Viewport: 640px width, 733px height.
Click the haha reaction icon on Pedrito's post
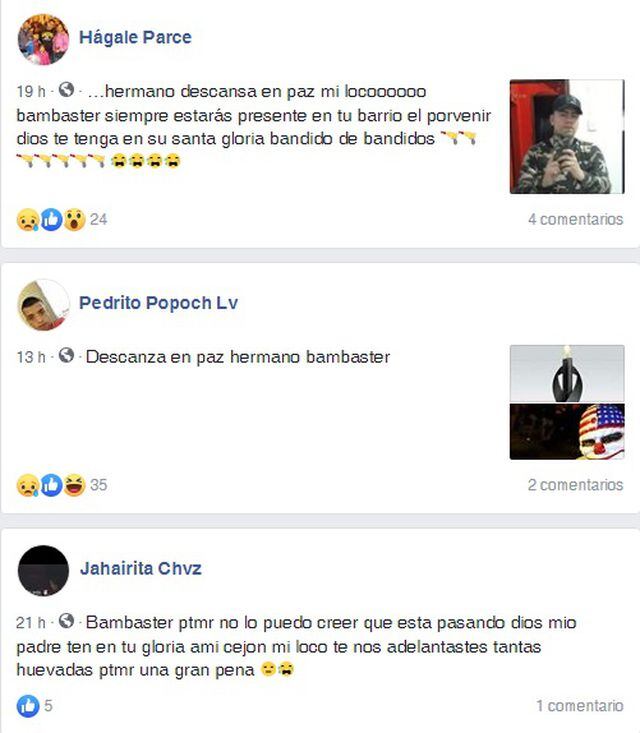(x=74, y=485)
